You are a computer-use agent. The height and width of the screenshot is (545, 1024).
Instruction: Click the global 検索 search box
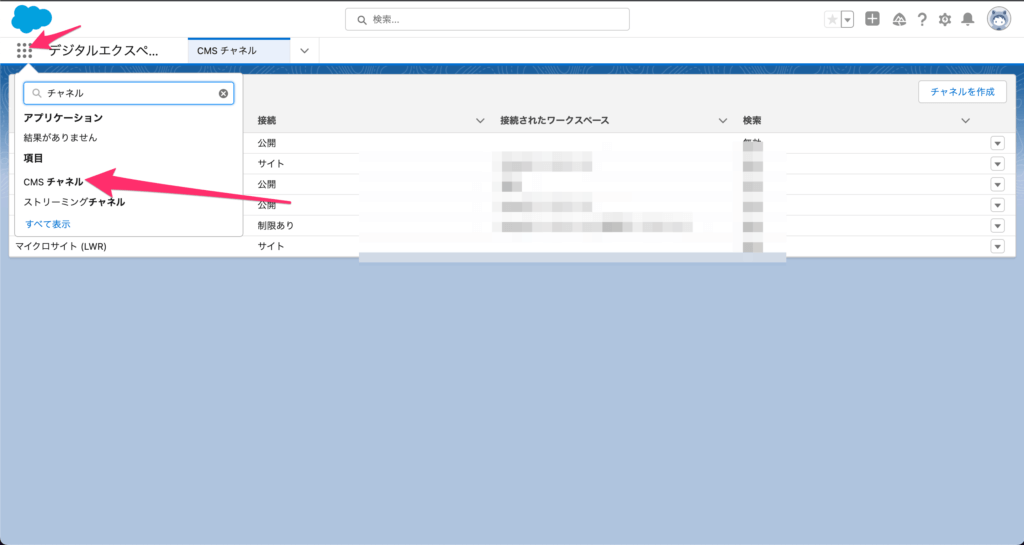click(487, 20)
